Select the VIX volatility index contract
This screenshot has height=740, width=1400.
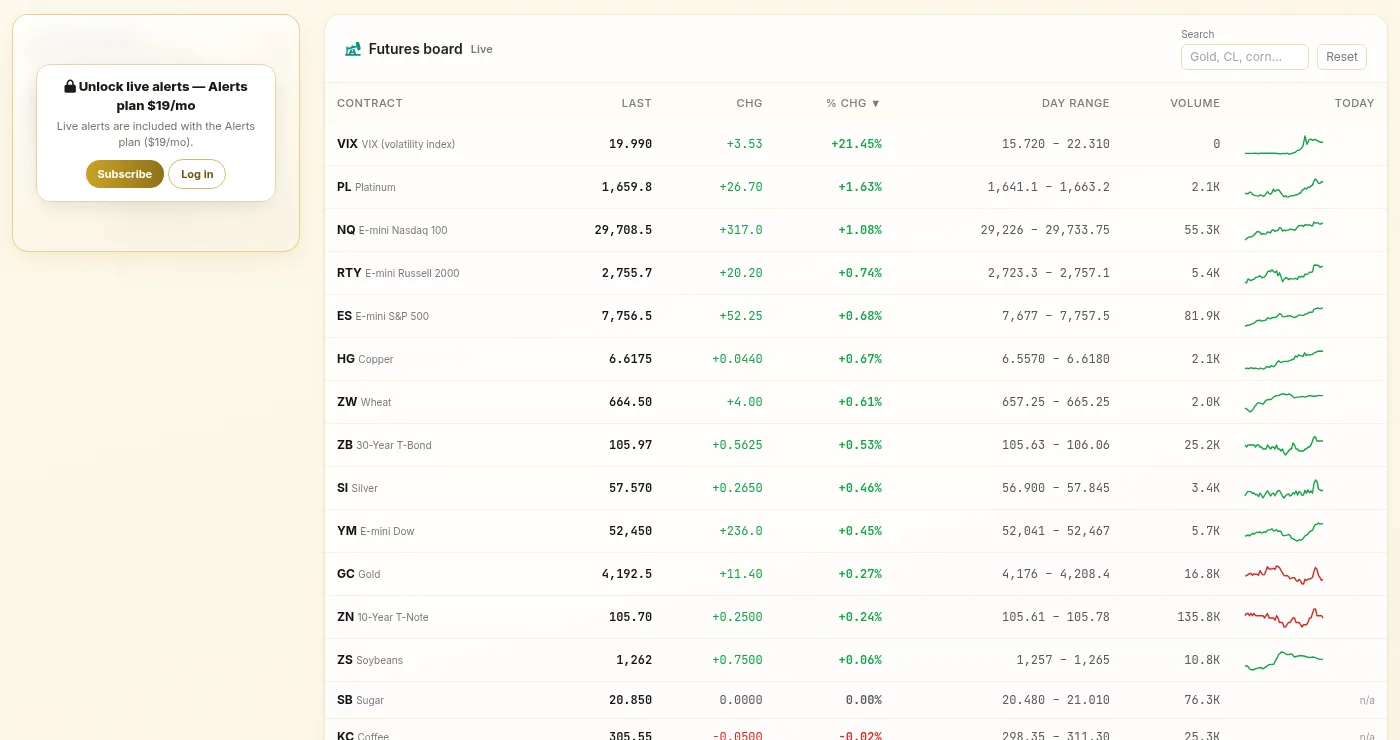pyautogui.click(x=396, y=144)
